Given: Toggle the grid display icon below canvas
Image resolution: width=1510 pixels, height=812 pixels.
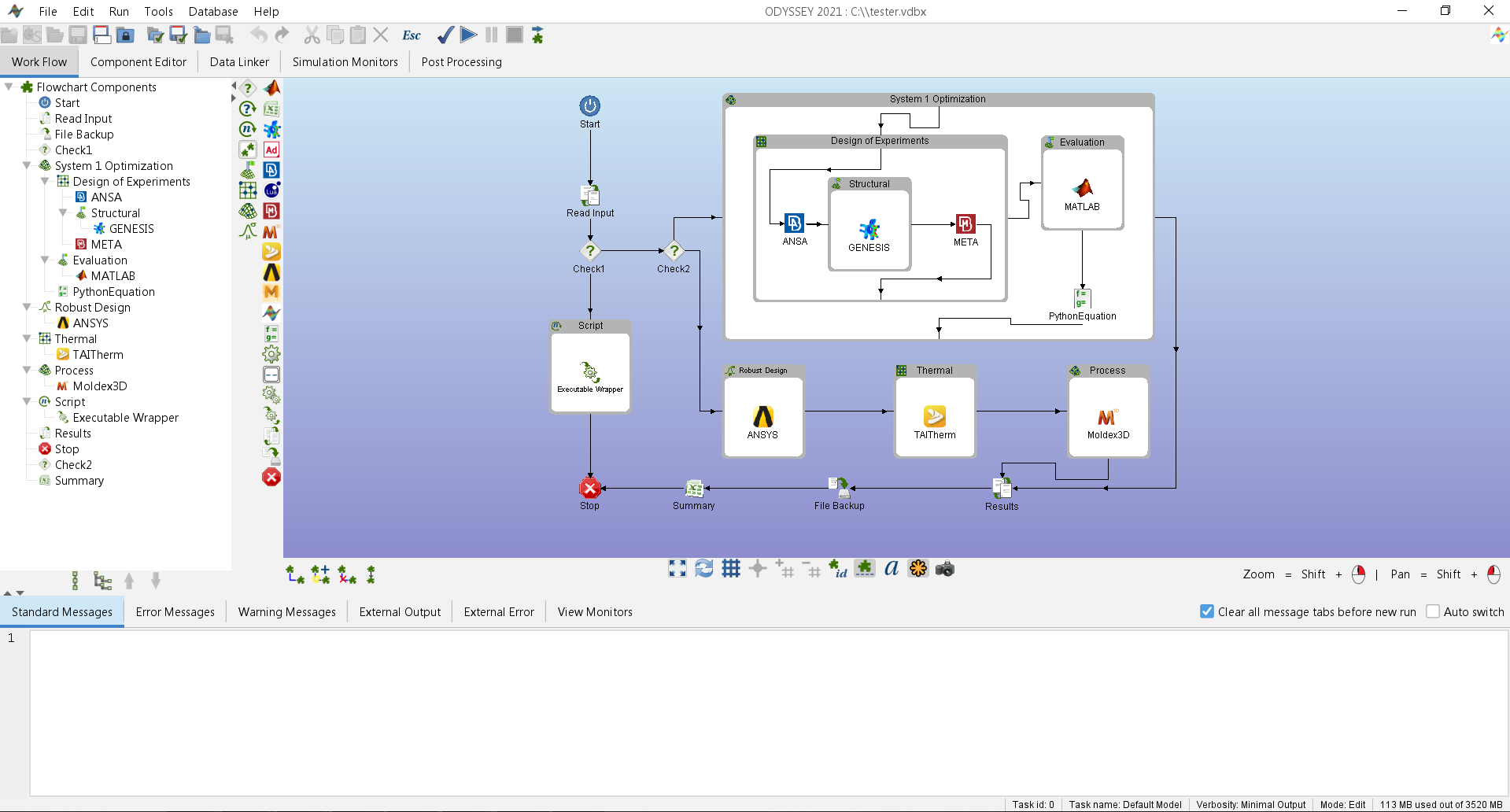Looking at the screenshot, I should coord(731,569).
